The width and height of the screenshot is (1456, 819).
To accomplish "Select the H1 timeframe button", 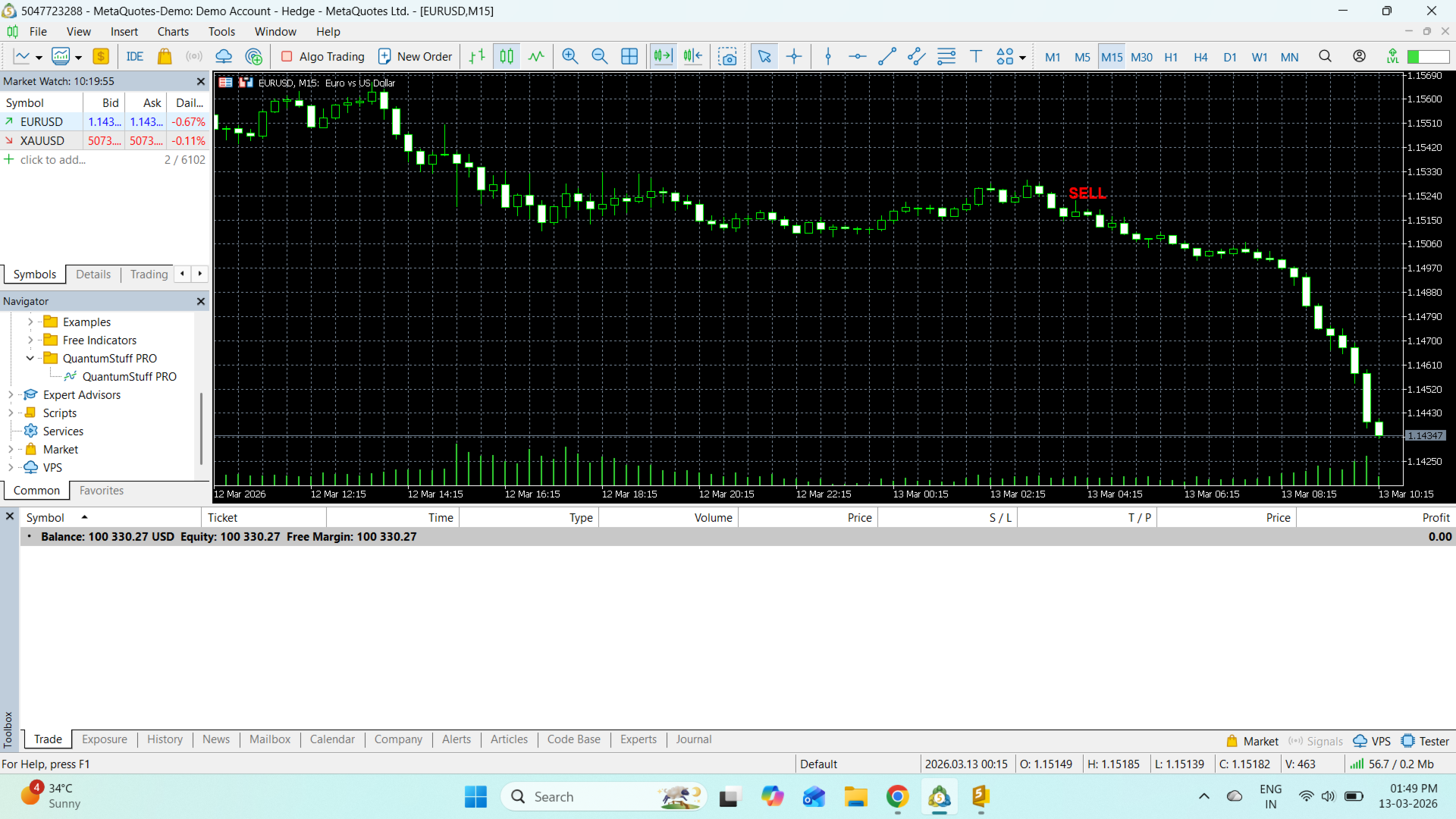I will pyautogui.click(x=1171, y=57).
